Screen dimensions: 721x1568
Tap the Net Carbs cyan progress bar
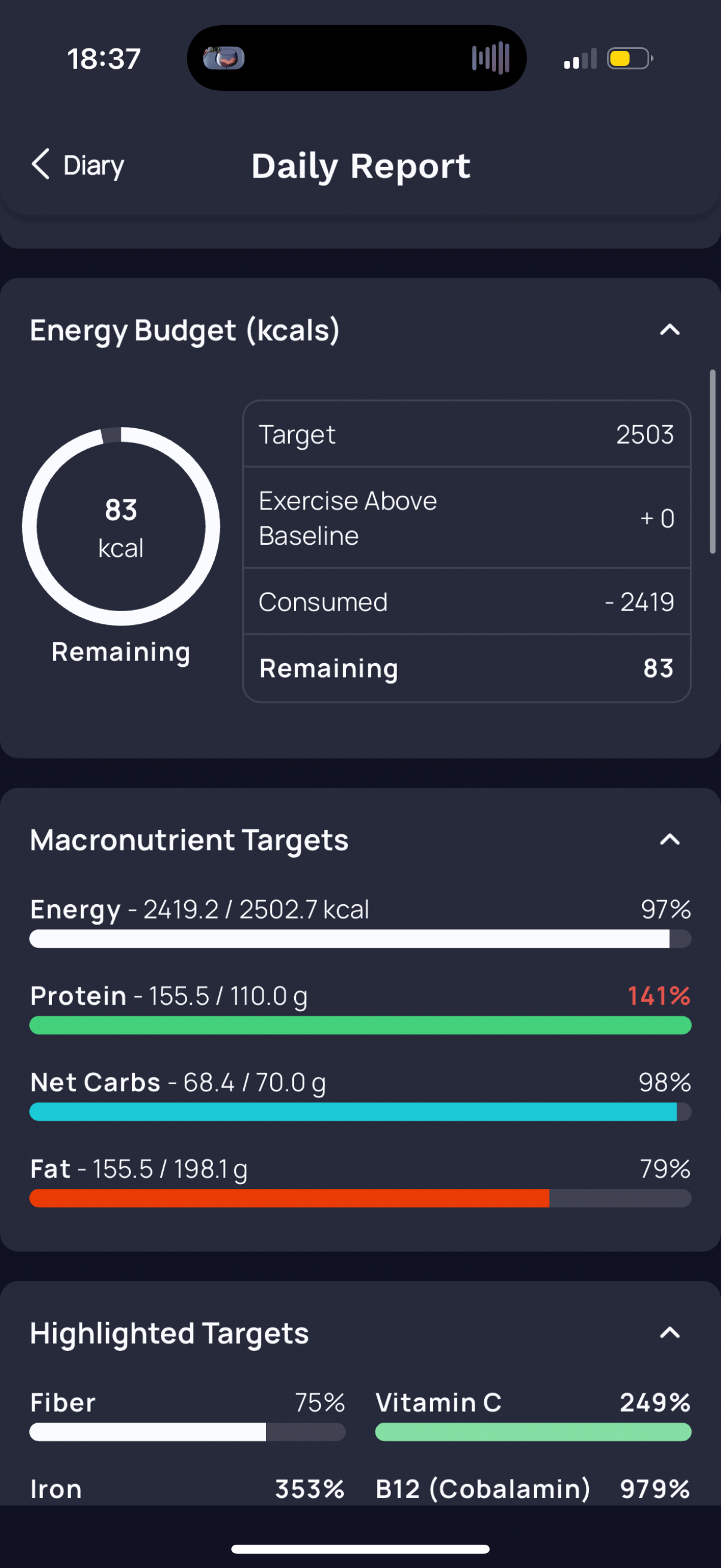pos(360,1112)
